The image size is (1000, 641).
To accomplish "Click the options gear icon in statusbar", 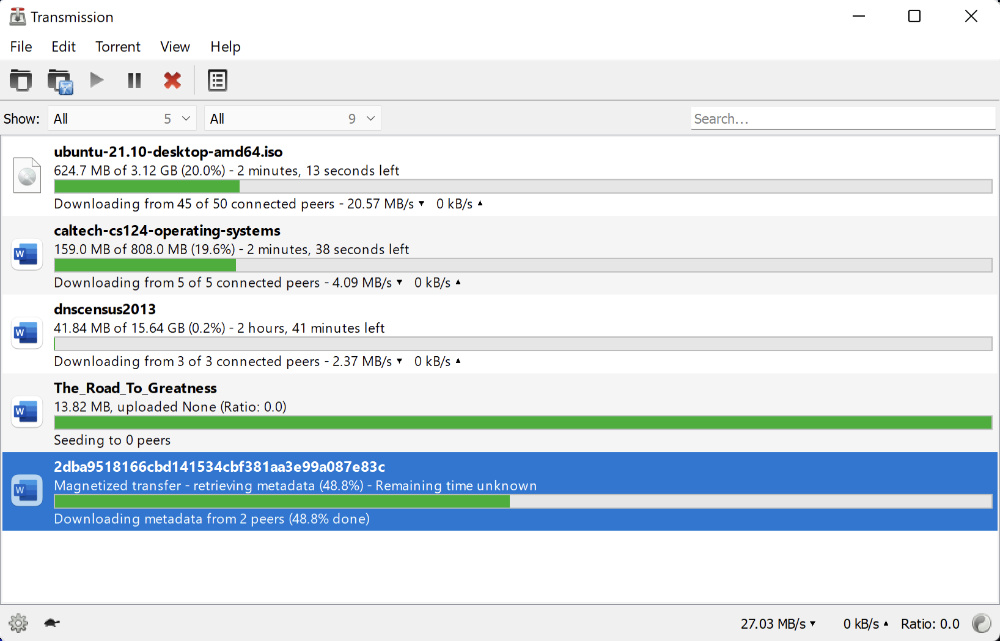I will (x=18, y=621).
